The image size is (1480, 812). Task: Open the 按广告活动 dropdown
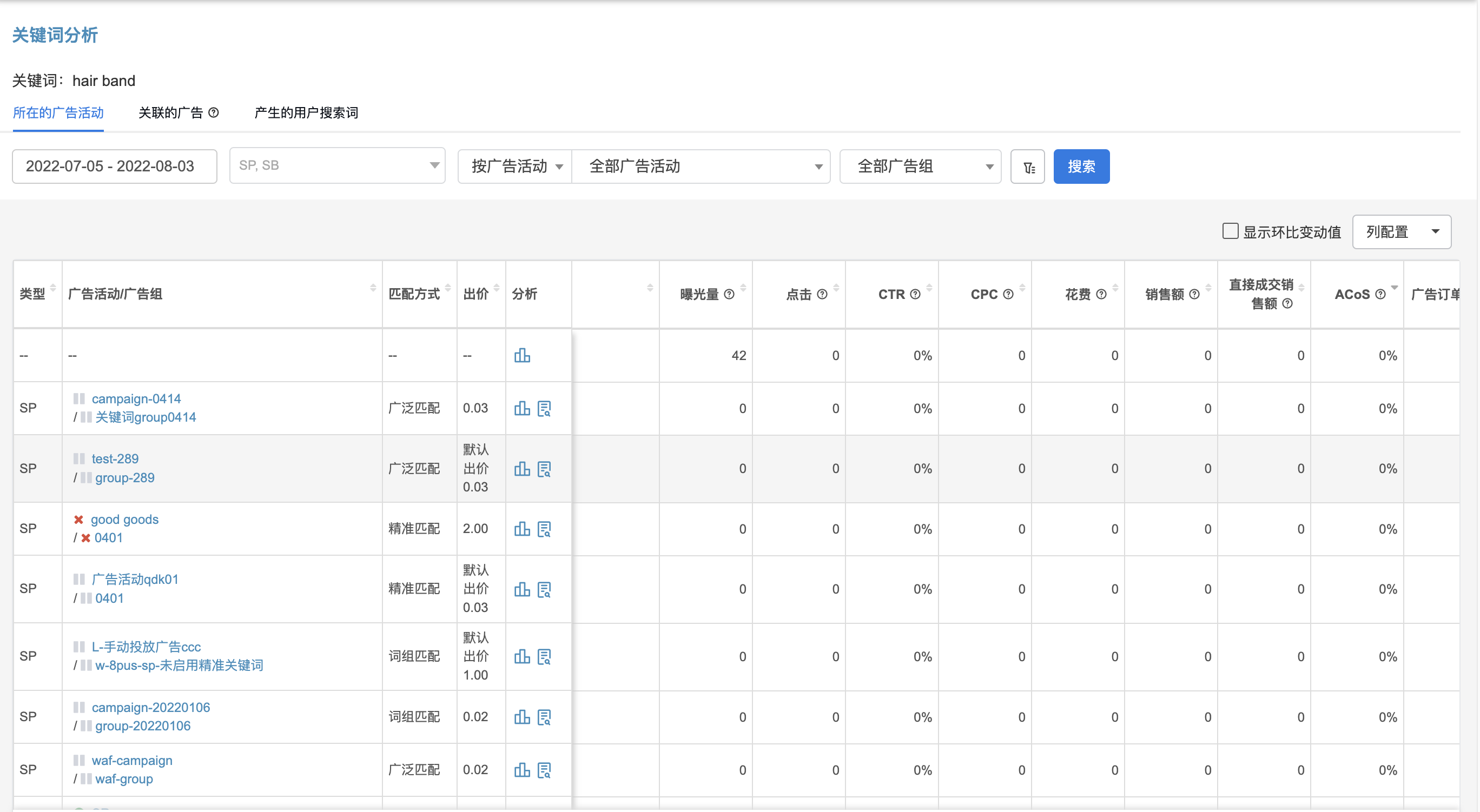pyautogui.click(x=515, y=167)
